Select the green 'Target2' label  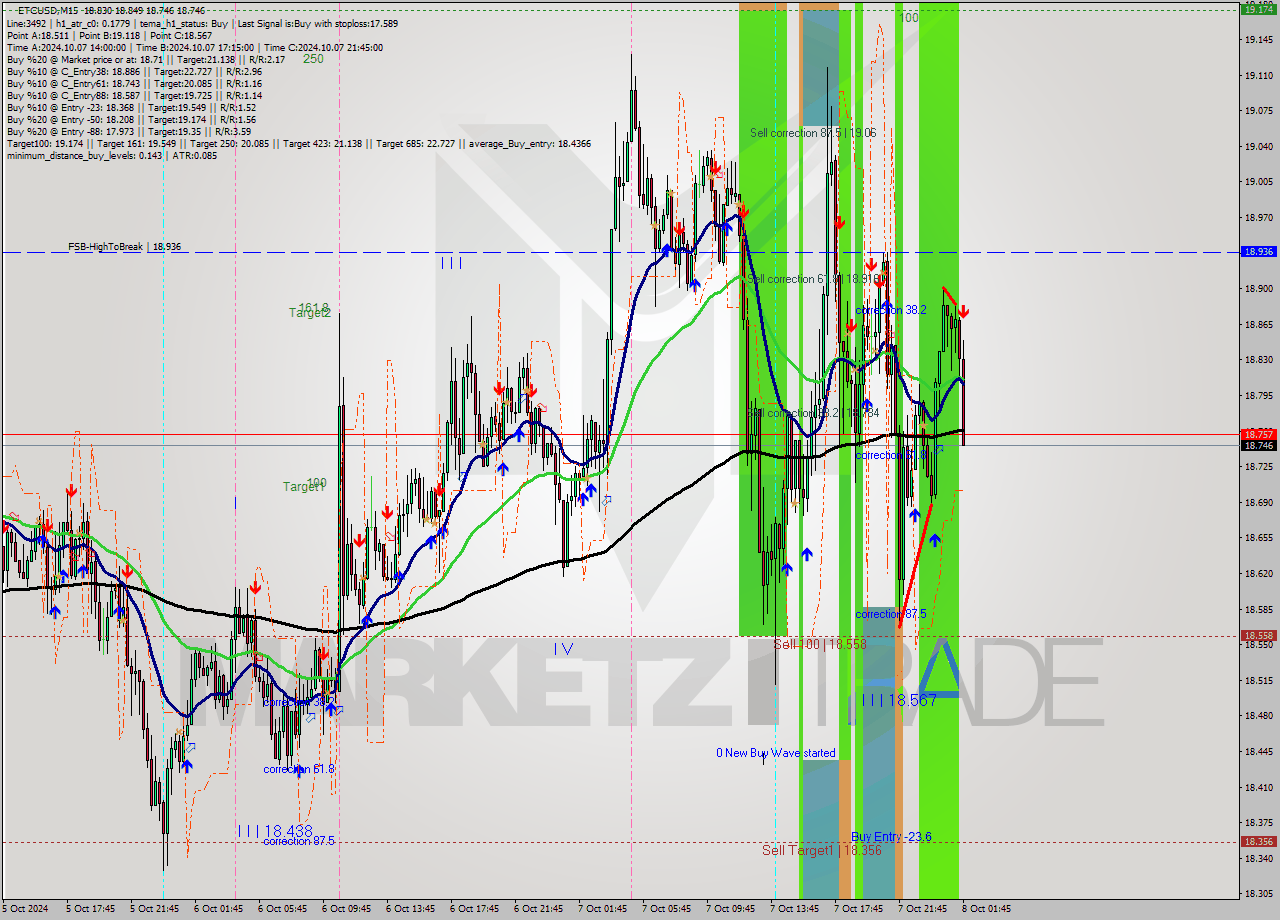coord(309,313)
